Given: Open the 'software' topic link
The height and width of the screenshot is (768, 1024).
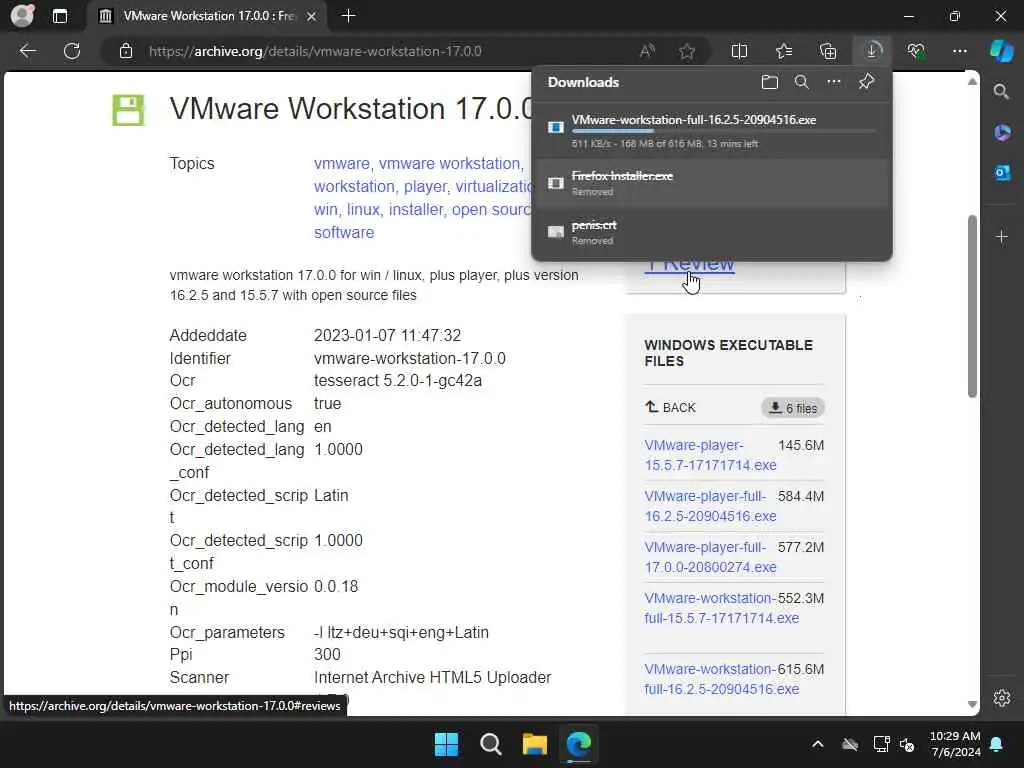Looking at the screenshot, I should click(x=344, y=232).
